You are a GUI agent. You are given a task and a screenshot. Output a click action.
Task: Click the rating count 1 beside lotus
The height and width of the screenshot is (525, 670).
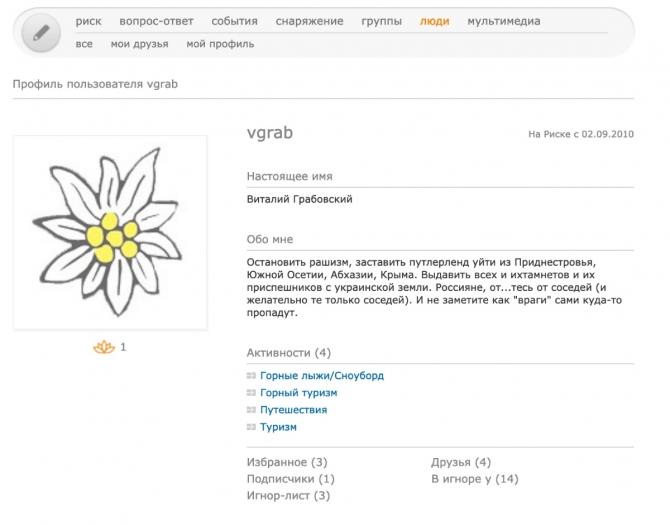point(123,347)
